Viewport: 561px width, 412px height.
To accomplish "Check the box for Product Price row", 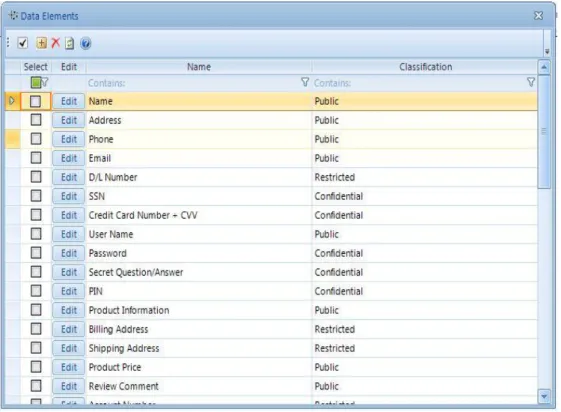I will pos(36,367).
